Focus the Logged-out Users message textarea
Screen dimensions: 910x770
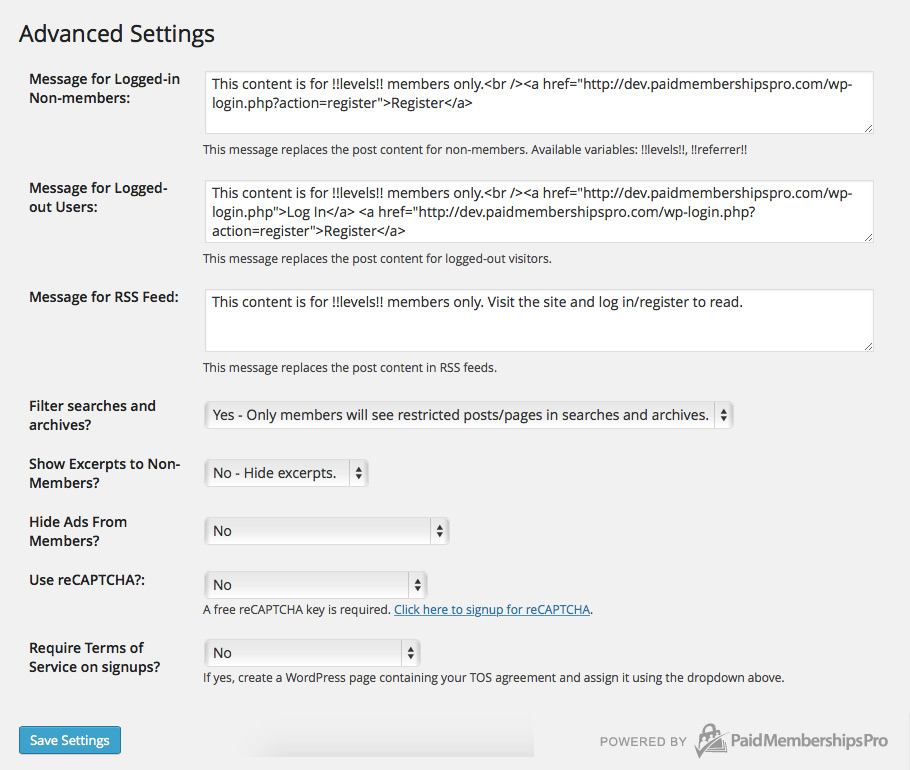click(538, 211)
